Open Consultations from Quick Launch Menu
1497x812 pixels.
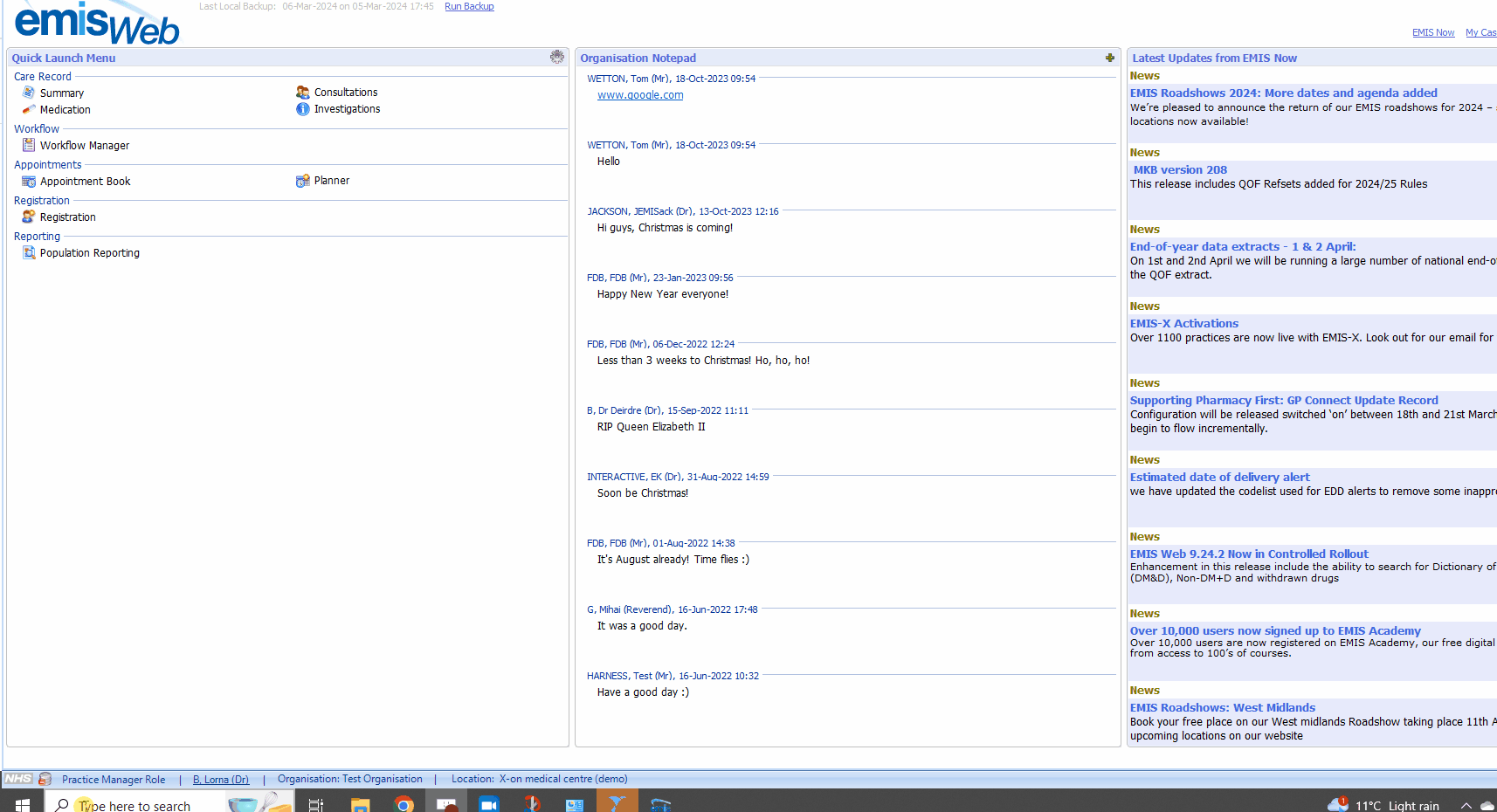coord(346,93)
